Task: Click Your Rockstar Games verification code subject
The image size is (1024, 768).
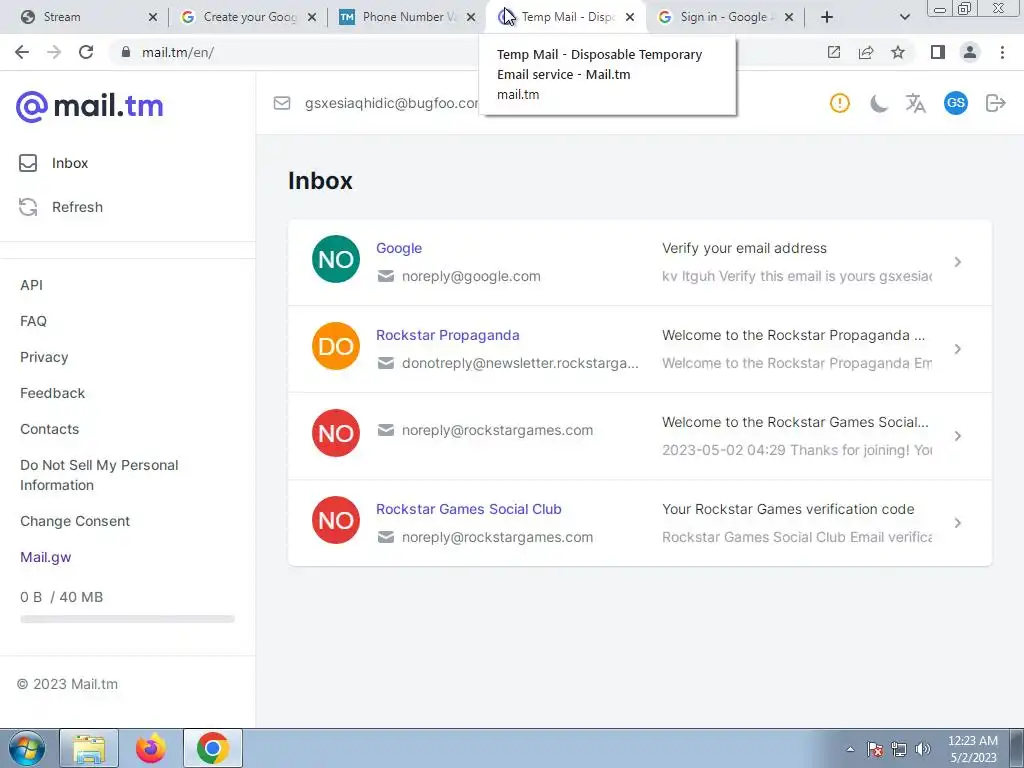Action: [x=788, y=509]
